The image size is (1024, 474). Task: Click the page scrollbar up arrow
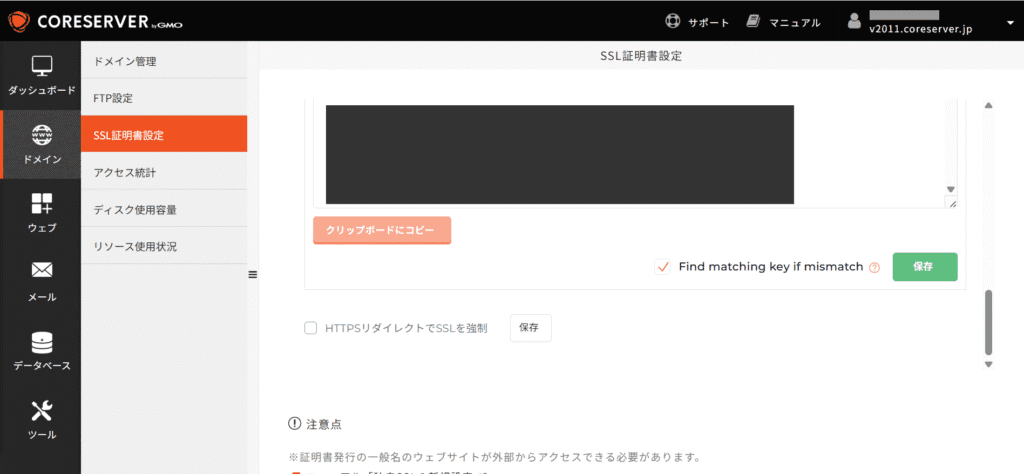[x=988, y=105]
